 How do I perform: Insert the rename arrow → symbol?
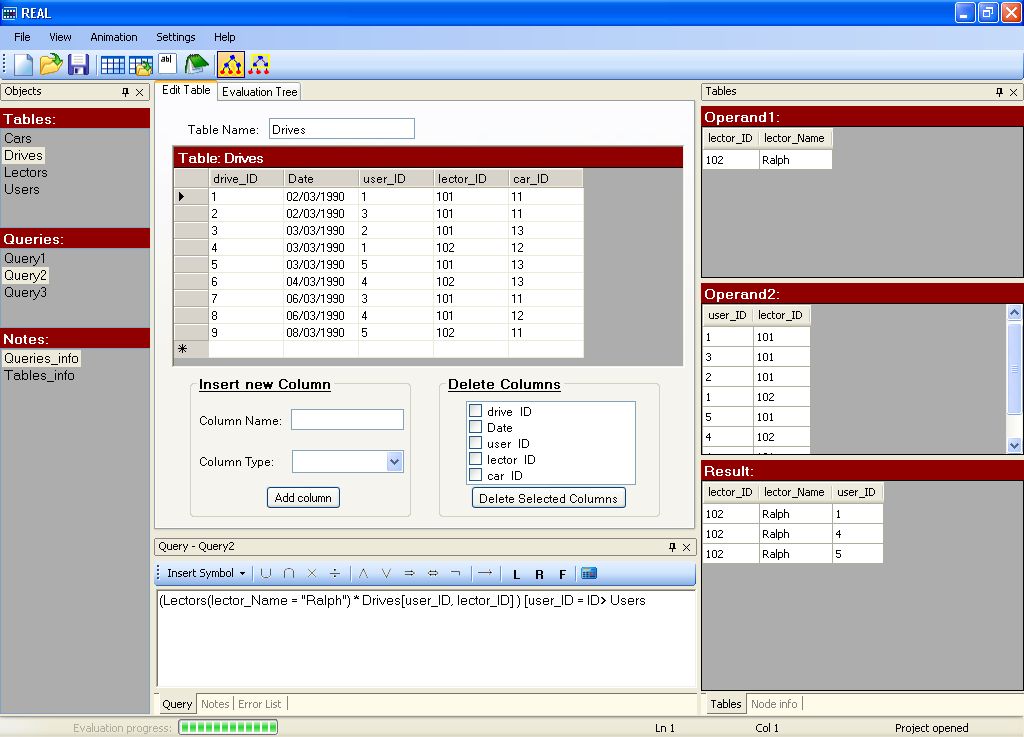click(x=485, y=573)
